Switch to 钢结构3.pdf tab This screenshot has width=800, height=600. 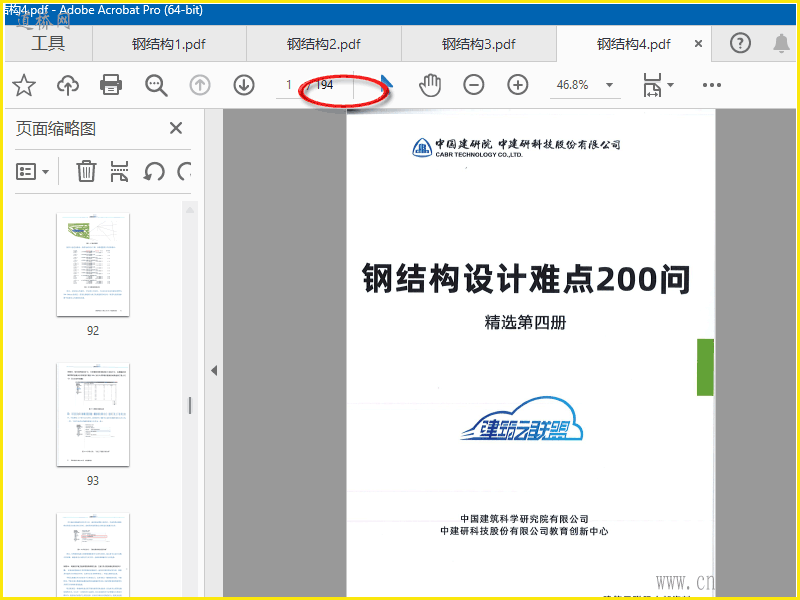479,44
